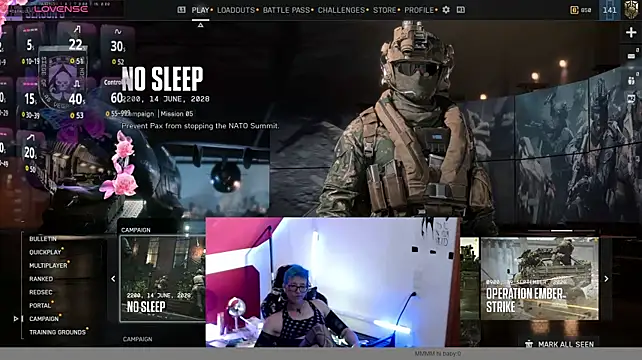Click the mission date text '14 JUNE, 2028'

pyautogui.click(x=179, y=99)
